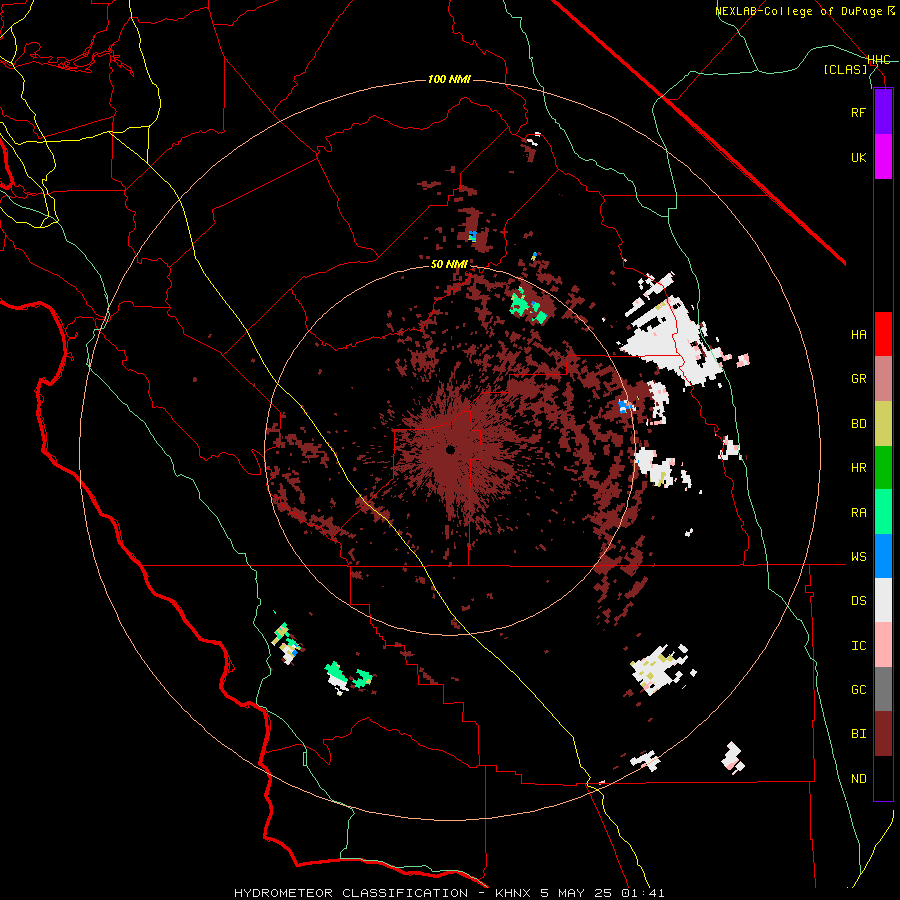The width and height of the screenshot is (900, 900).
Task: Click the GR legend label
Action: (858, 379)
